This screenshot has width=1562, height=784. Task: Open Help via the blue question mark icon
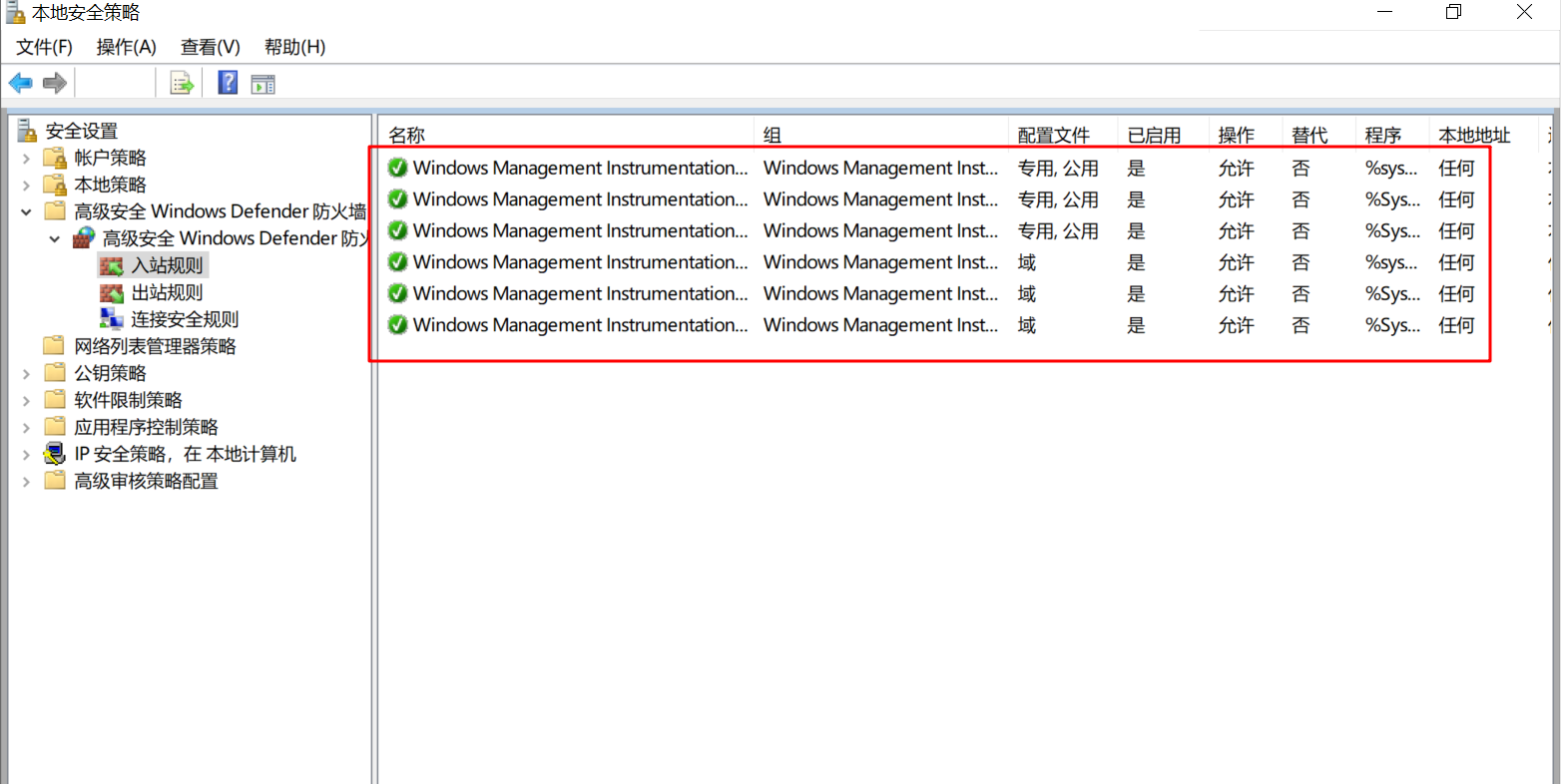point(229,83)
